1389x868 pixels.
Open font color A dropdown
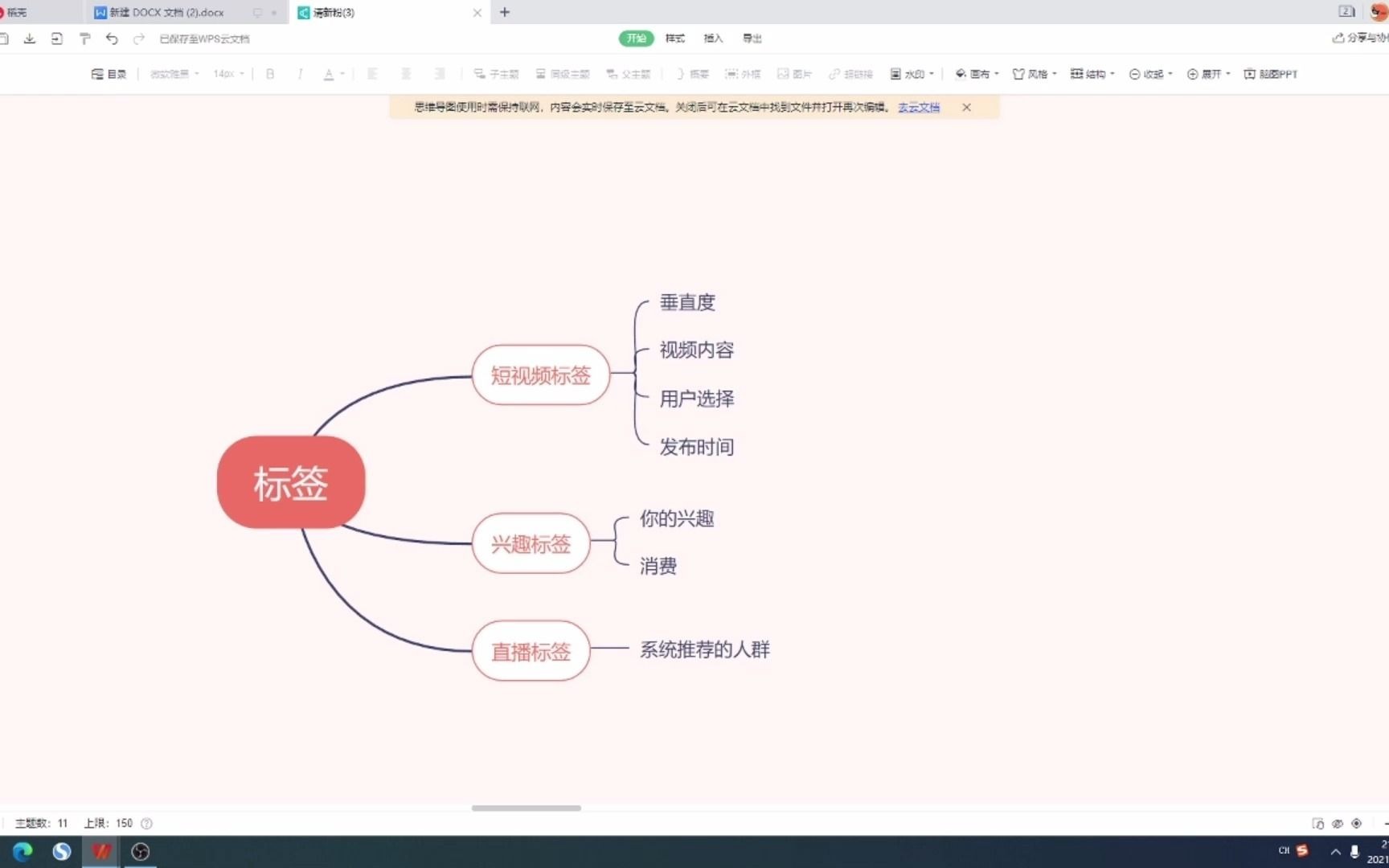pos(334,74)
